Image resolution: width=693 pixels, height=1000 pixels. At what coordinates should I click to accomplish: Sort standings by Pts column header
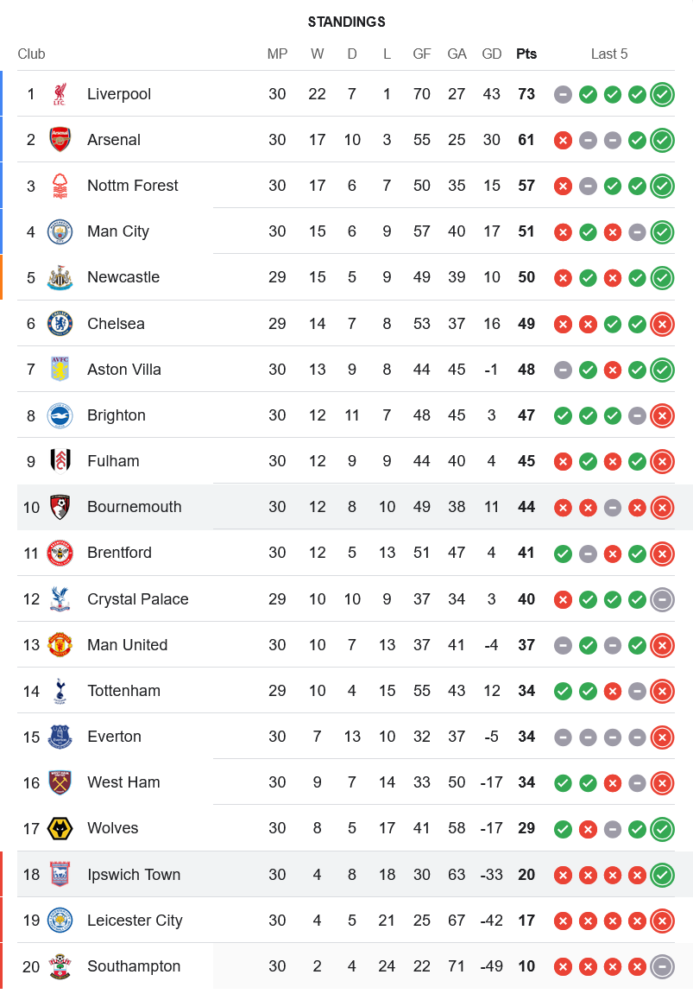pyautogui.click(x=526, y=54)
